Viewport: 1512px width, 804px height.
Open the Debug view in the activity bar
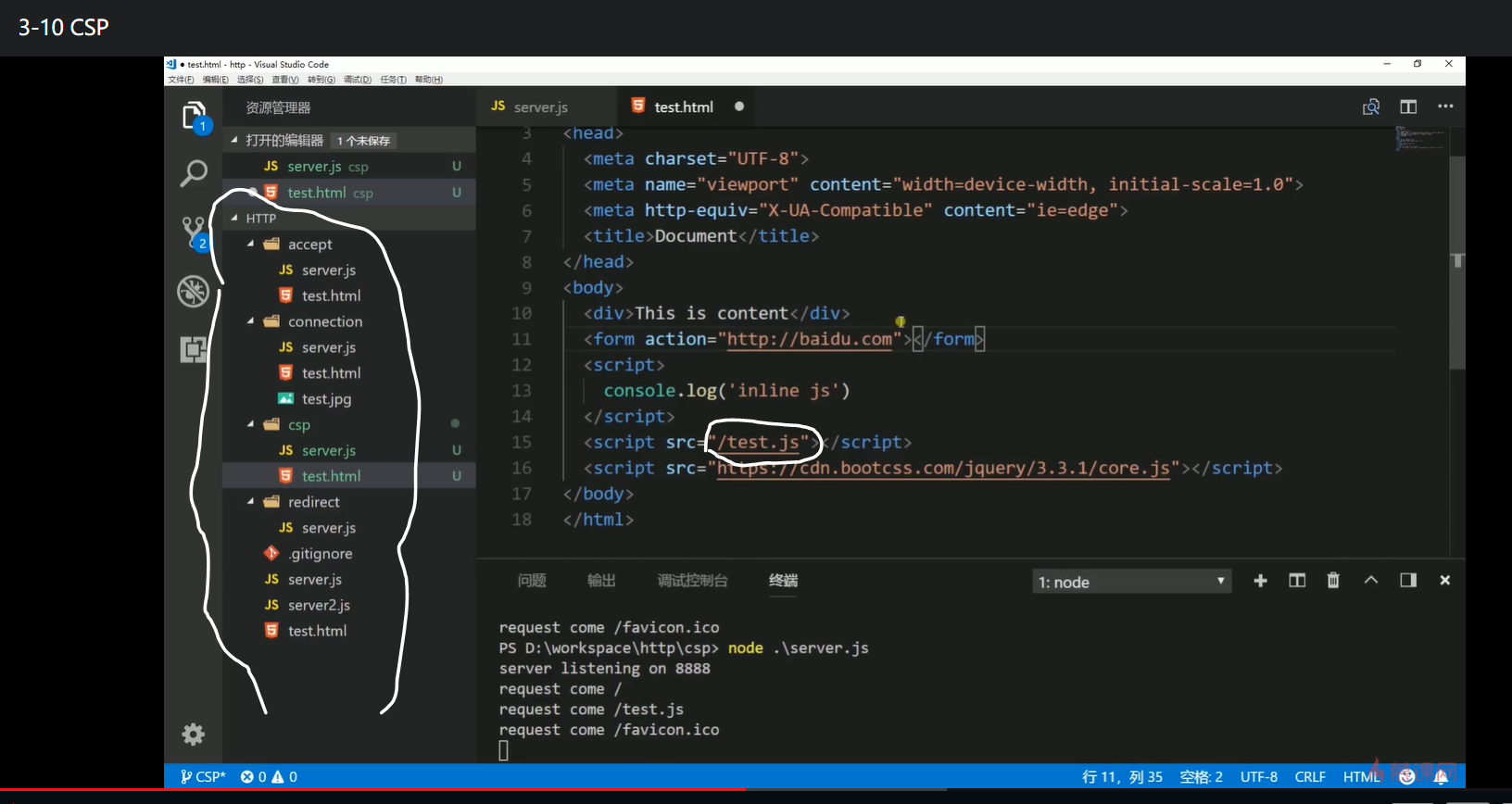[194, 291]
